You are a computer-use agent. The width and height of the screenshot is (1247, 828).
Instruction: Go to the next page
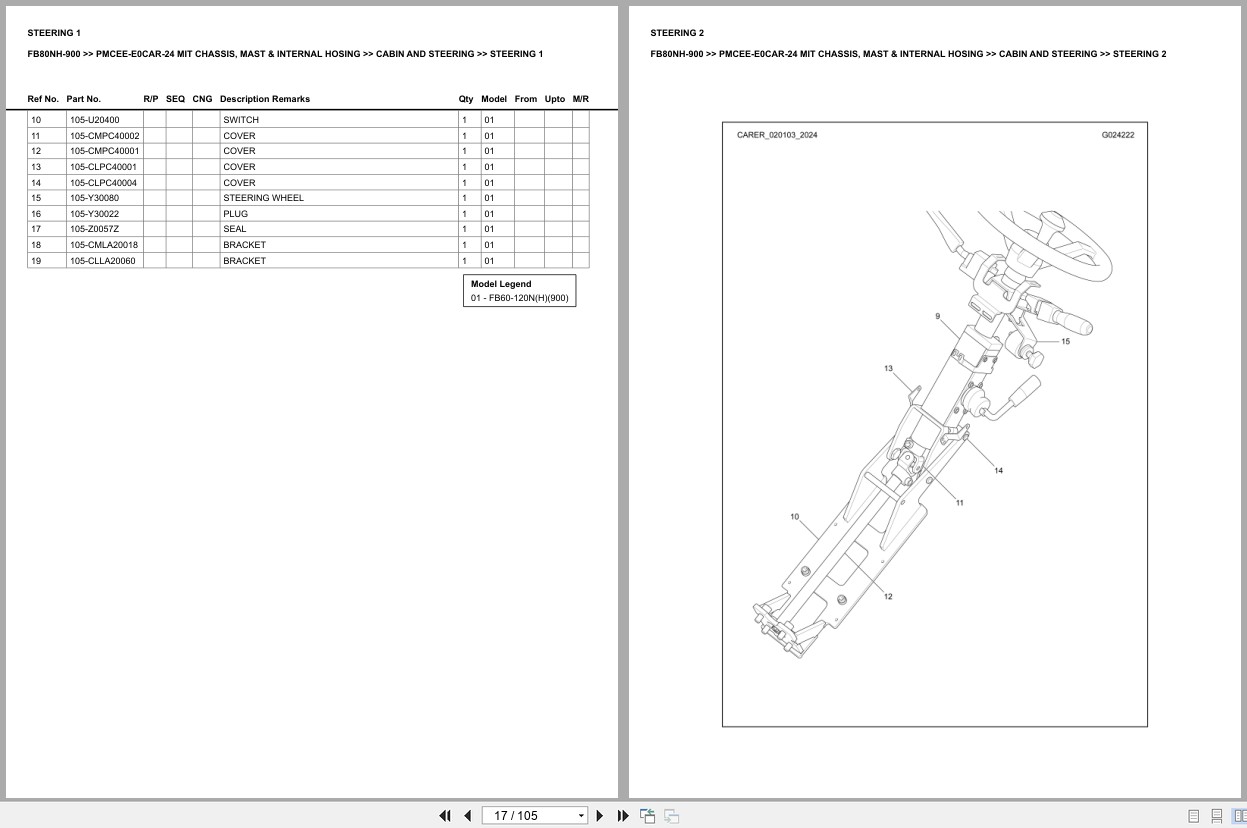pos(600,816)
